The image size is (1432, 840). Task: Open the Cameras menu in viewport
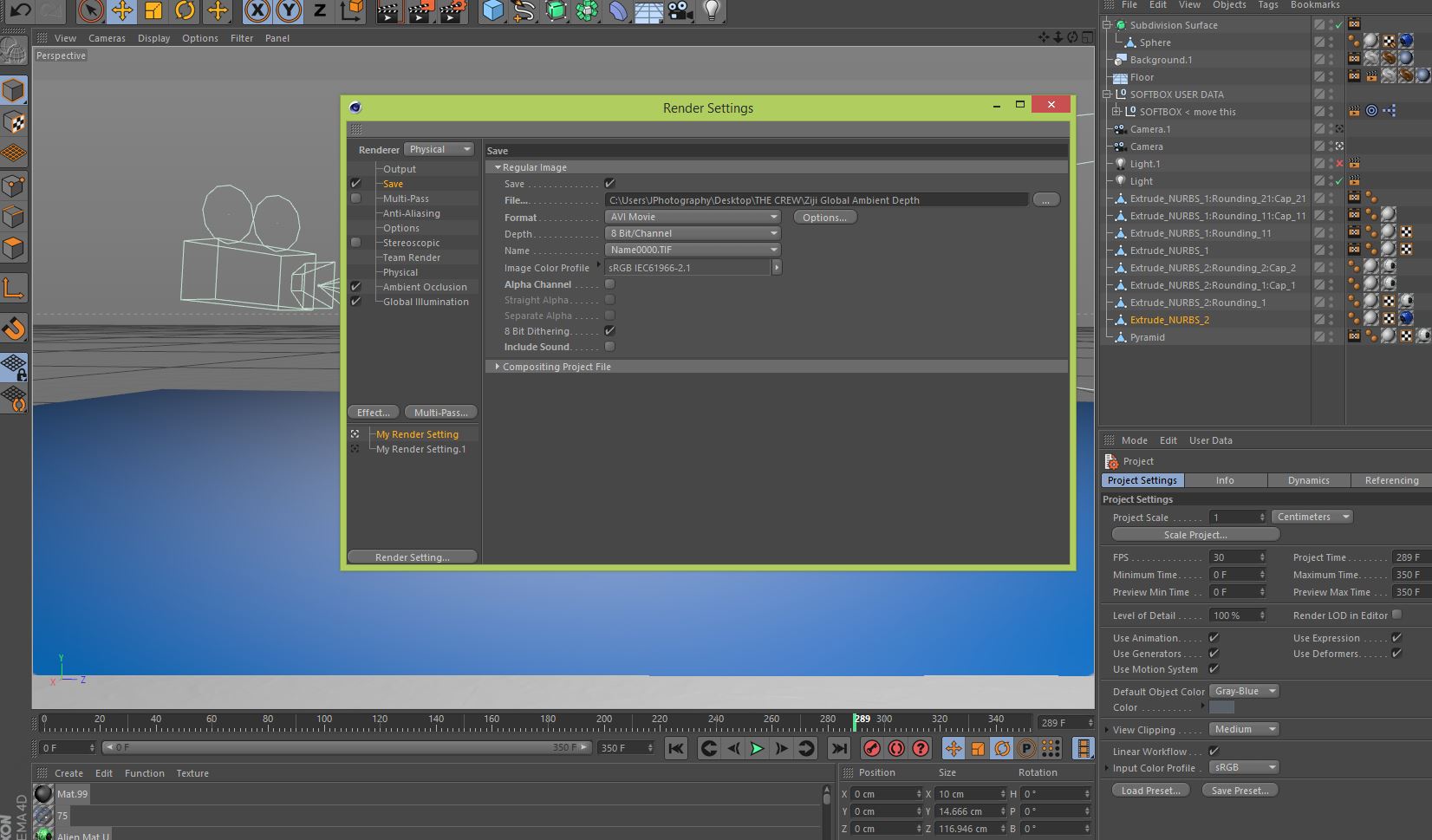[x=107, y=38]
